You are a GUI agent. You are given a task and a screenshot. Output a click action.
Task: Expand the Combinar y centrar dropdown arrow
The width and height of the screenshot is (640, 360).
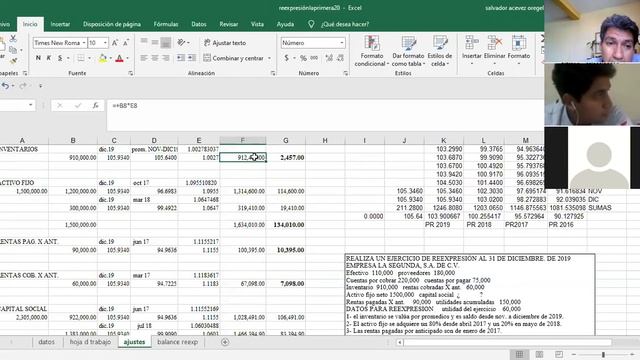269,58
